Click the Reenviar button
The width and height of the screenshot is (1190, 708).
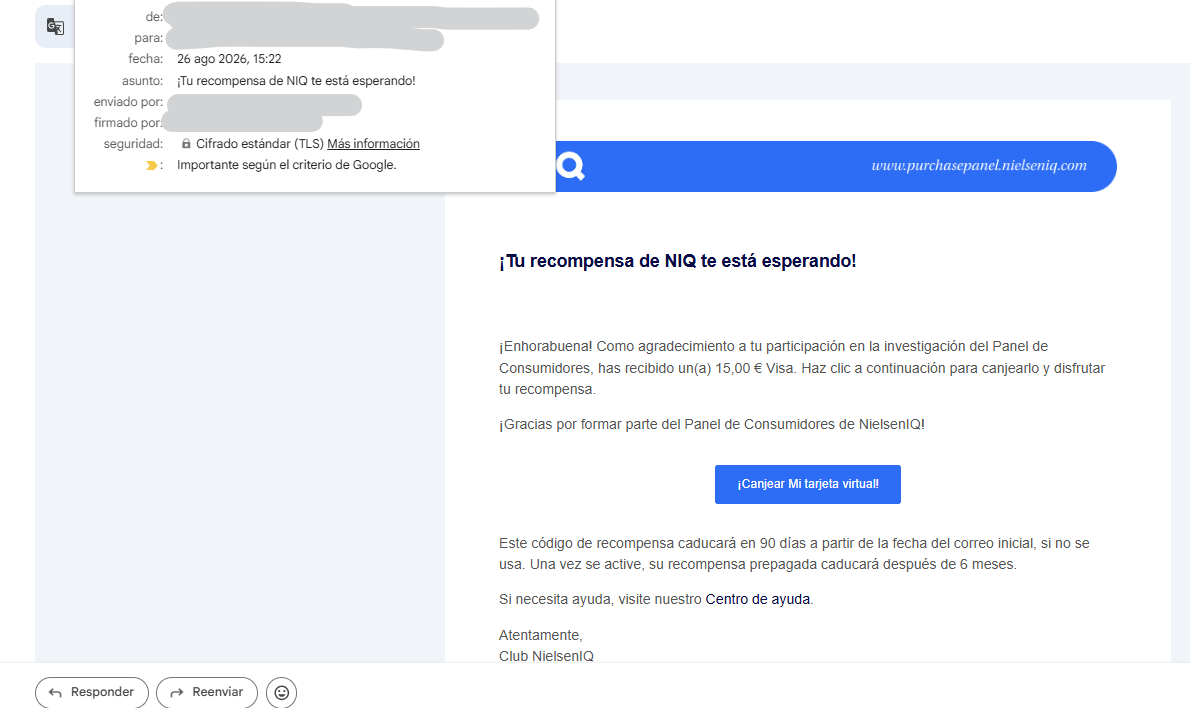(x=207, y=692)
